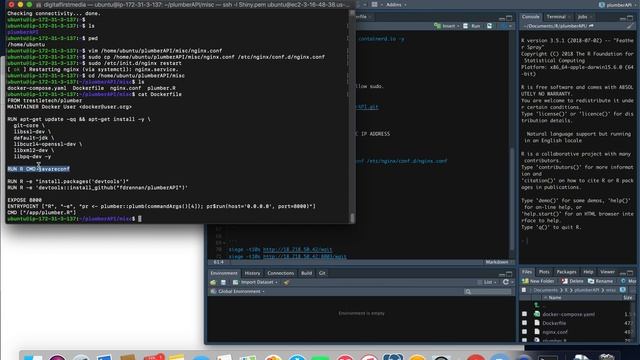This screenshot has width=640, height=360.
Task: Click plumberAPI in the Files path breadcrumb
Action: pos(586,290)
